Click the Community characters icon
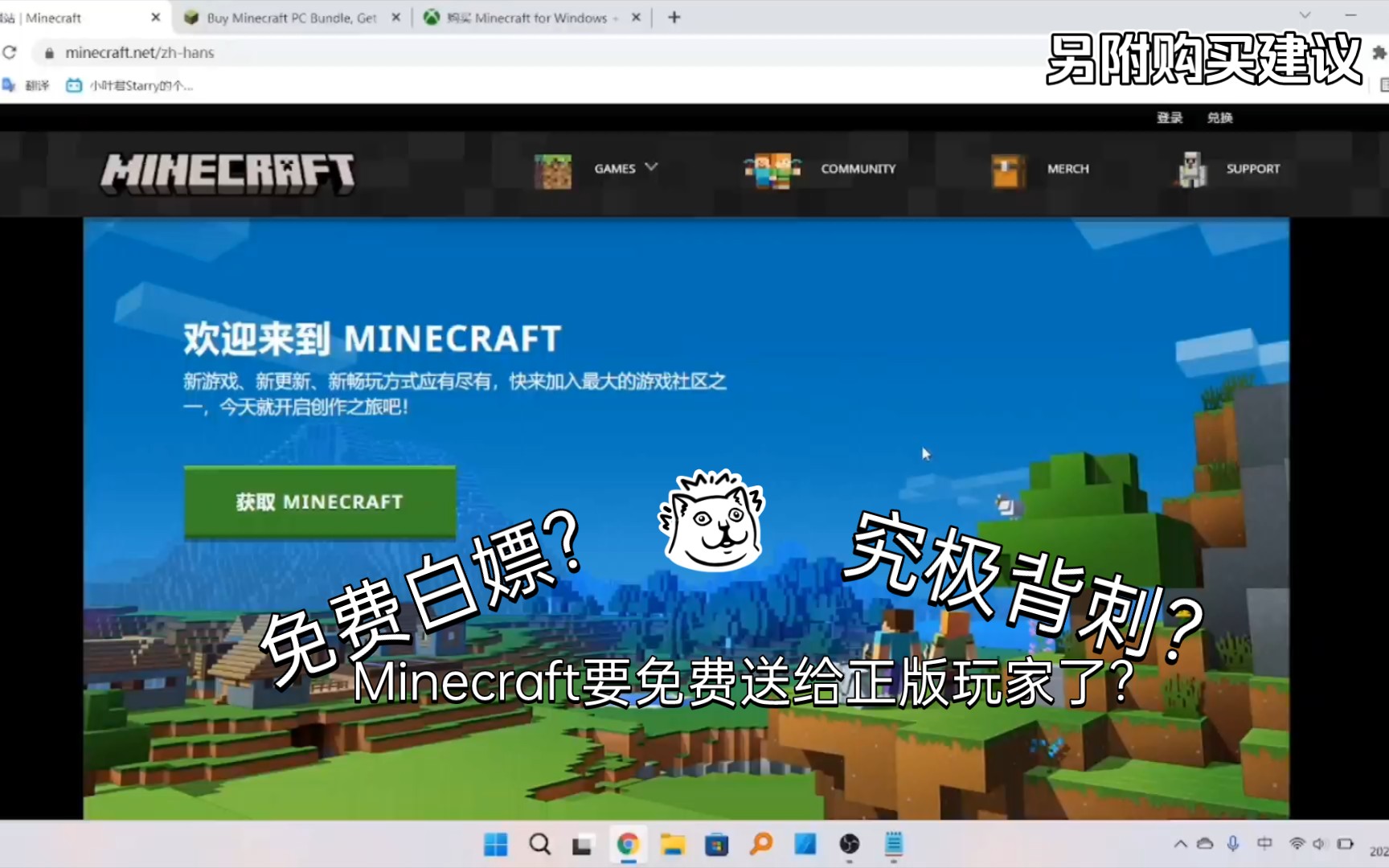Viewport: 1389px width, 868px height. click(772, 170)
